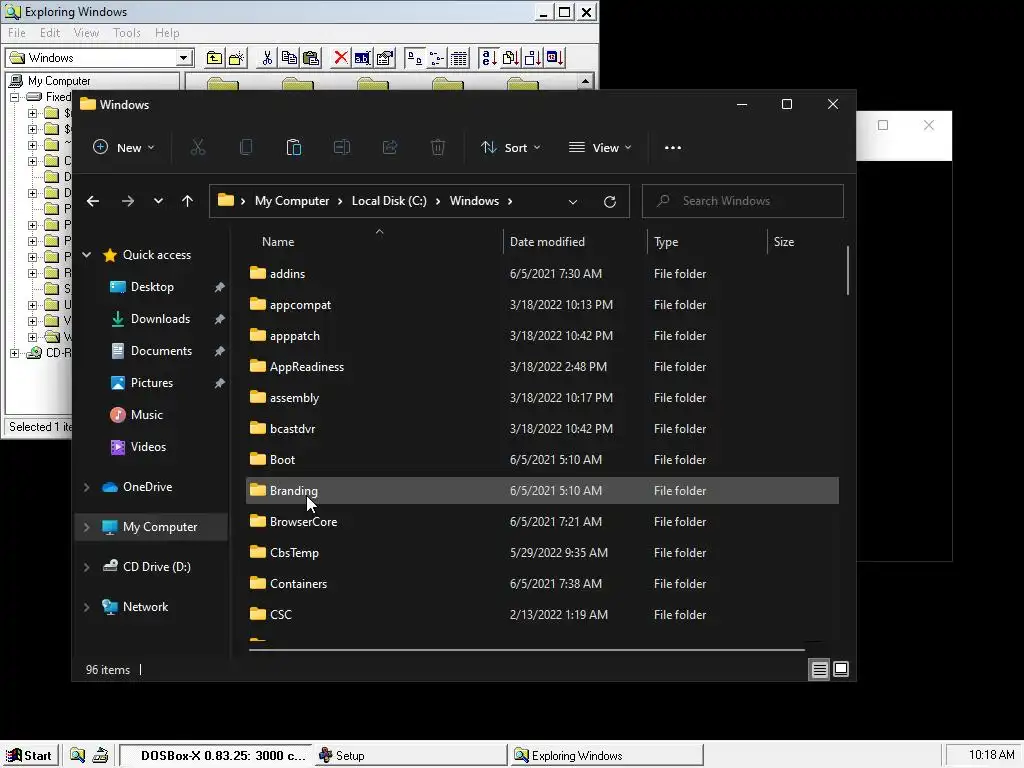
Task: Select Music in navigation pane
Action: pos(146,415)
